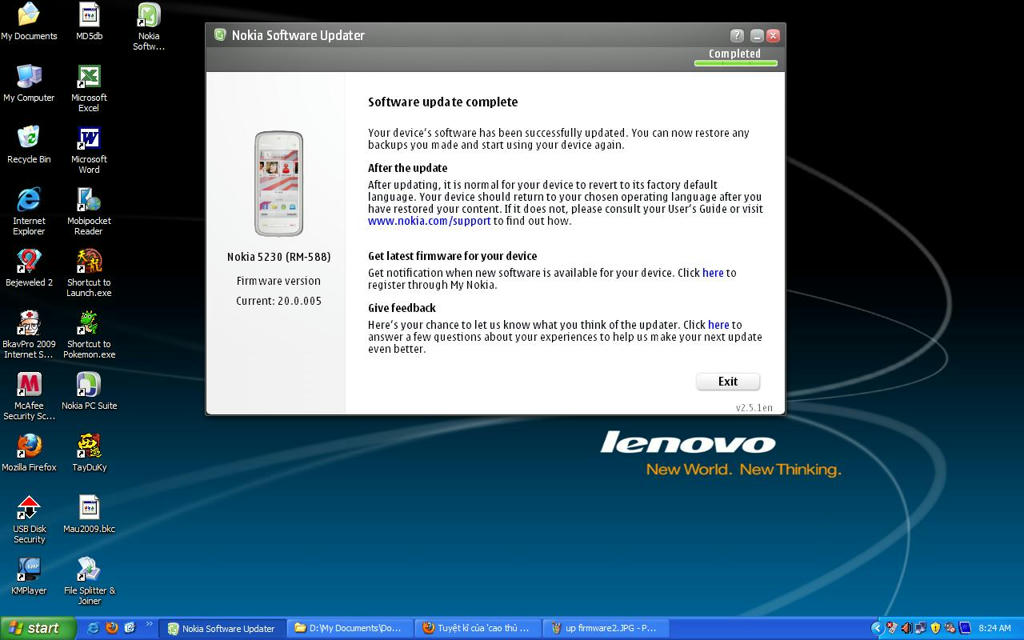Click 'here' link to register through My Nokia
Viewport: 1024px width, 640px height.
coord(712,272)
